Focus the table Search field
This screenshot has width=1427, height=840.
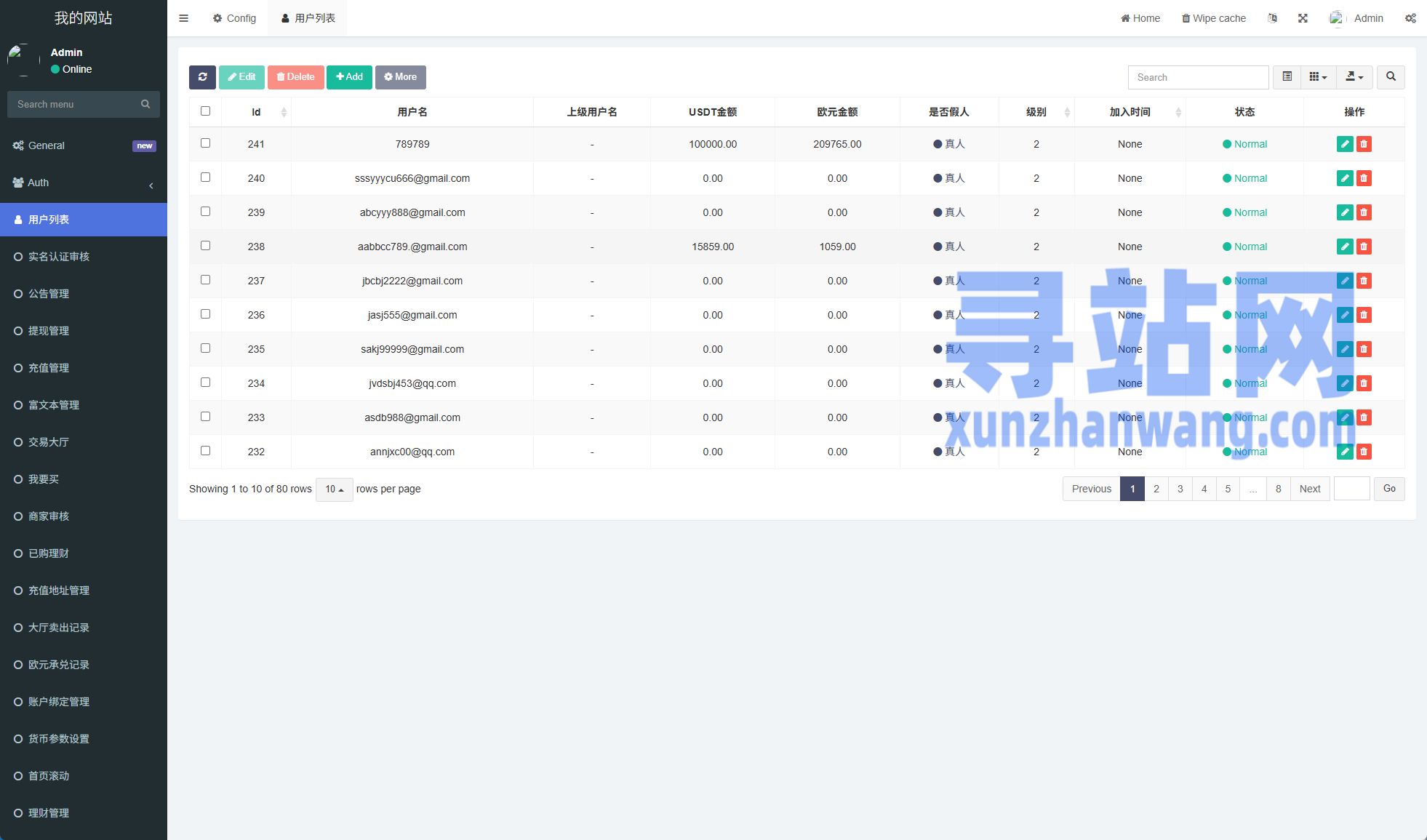point(1198,77)
